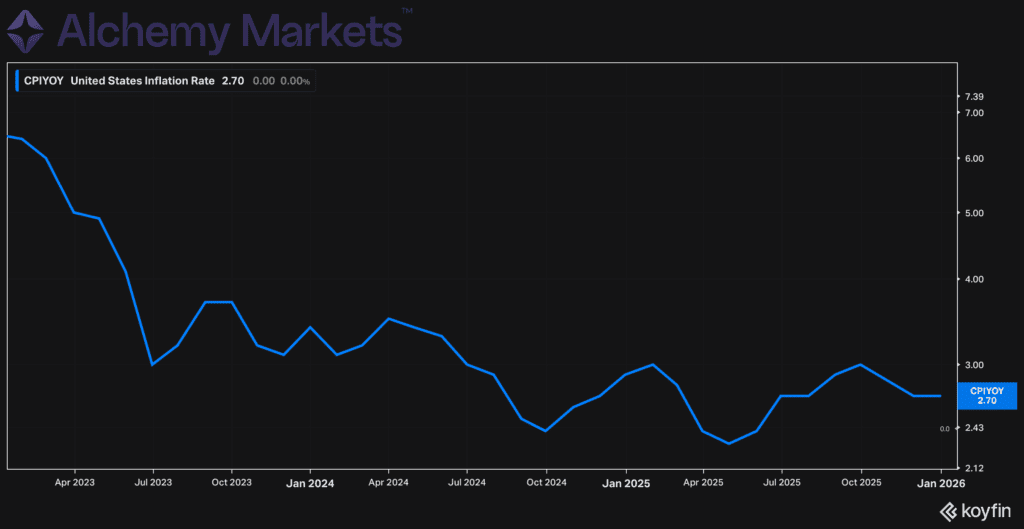Select the CPIYOY ticker label in legend

tap(44, 82)
